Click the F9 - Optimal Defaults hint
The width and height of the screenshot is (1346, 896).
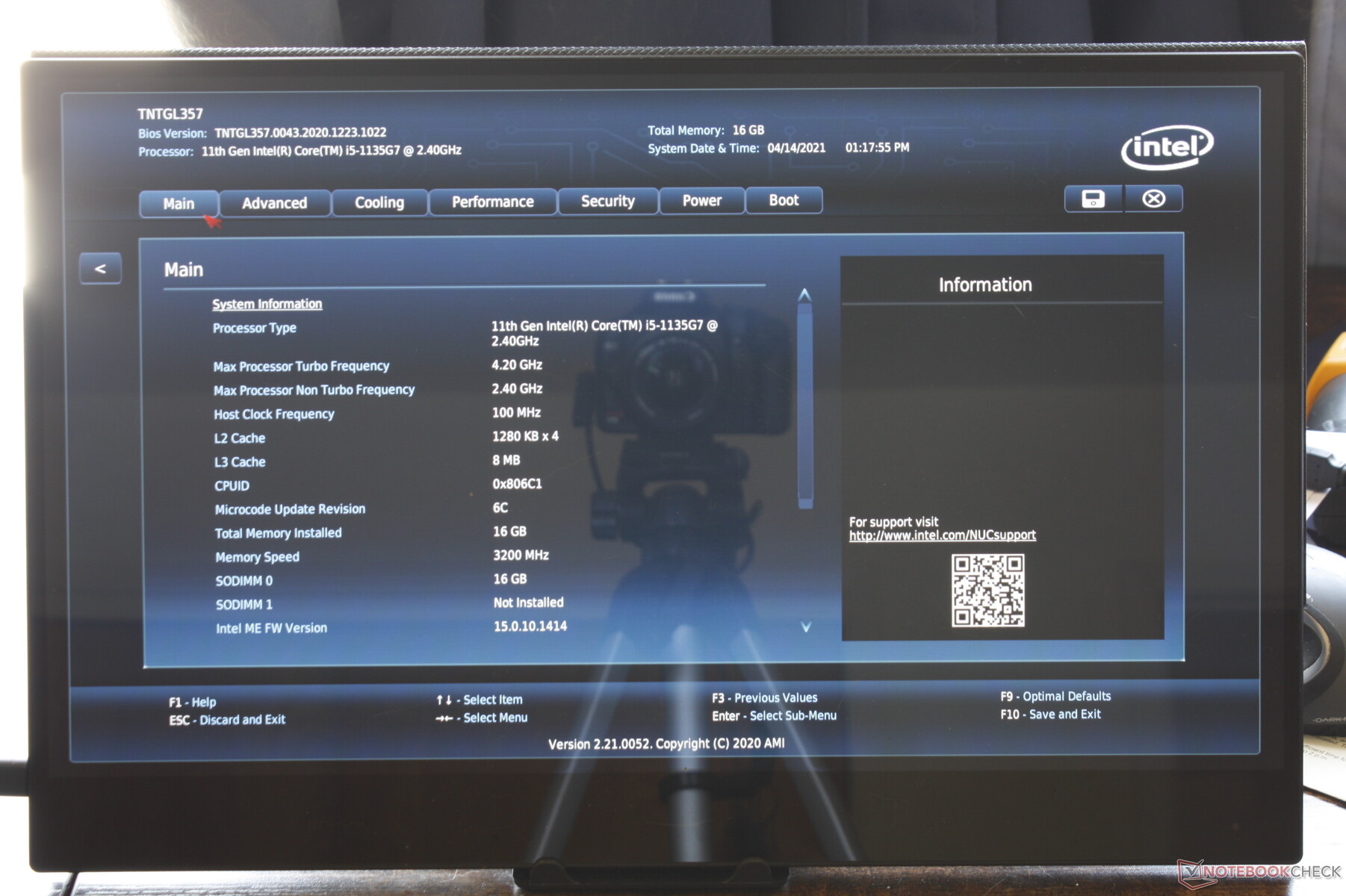1055,697
